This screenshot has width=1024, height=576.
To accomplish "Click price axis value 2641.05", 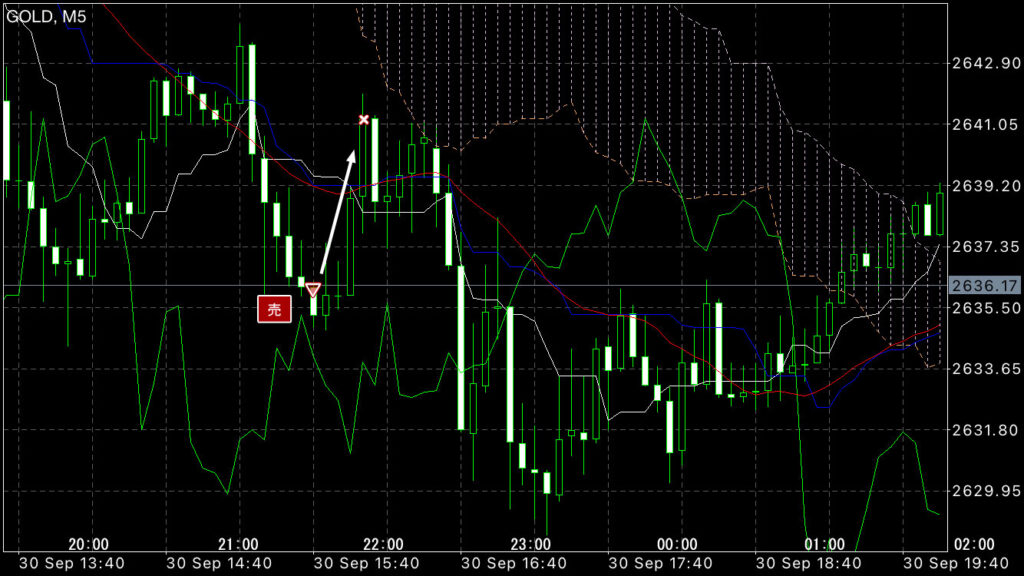I will click(x=985, y=124).
